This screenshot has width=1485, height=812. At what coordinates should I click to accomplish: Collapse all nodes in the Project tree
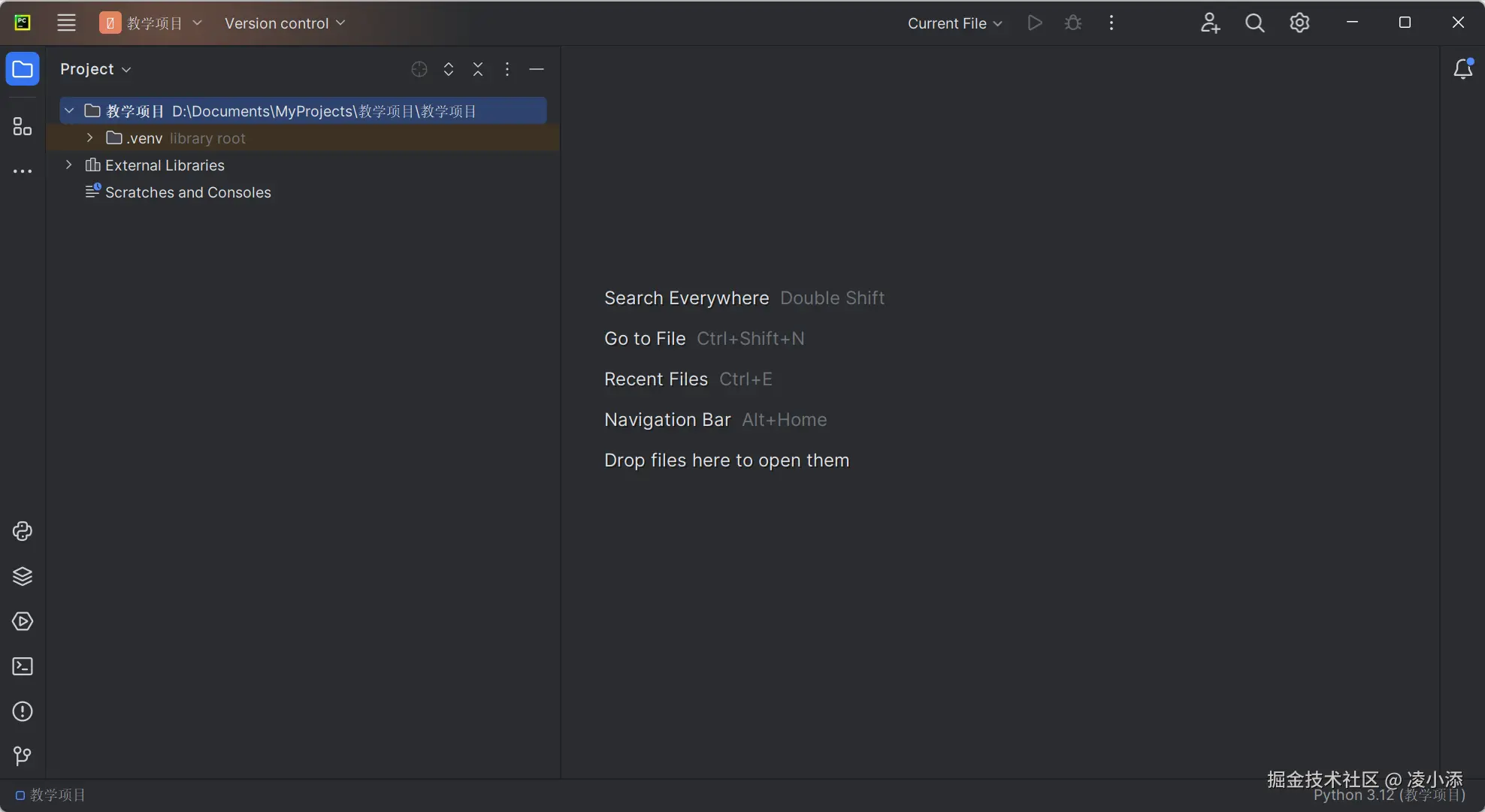click(x=478, y=69)
